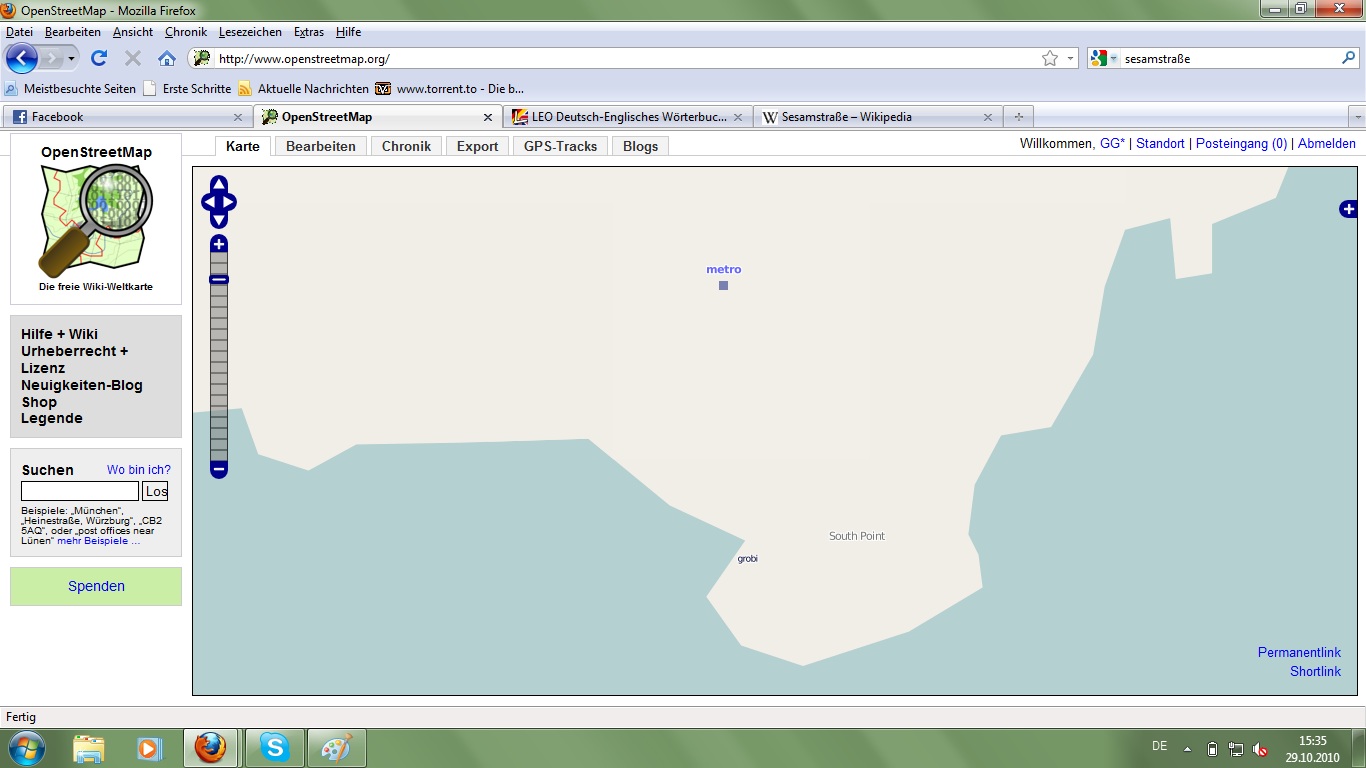Expand the list all tabs dropdown

1356,117
